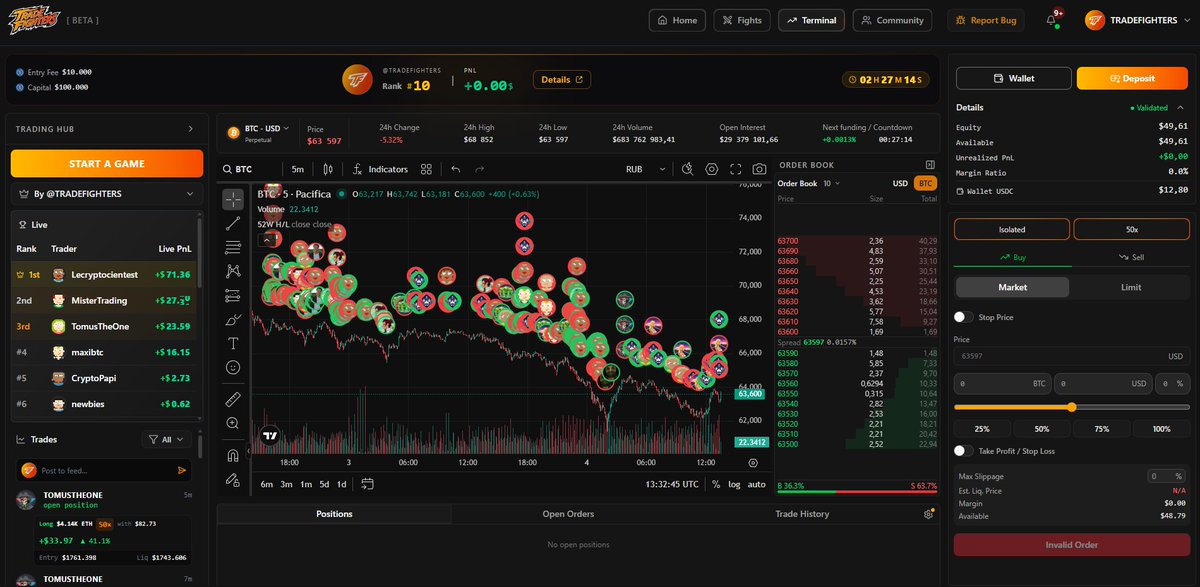Toggle Take Profit / Stop Loss switch
The image size is (1200, 587).
[x=963, y=451]
